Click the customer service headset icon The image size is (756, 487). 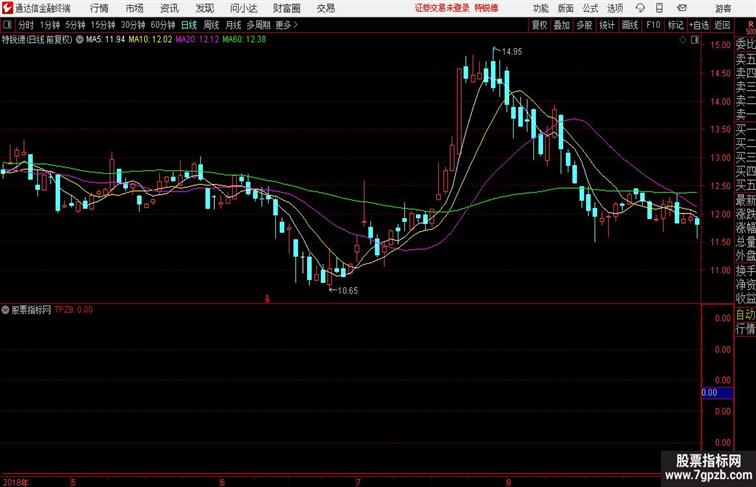point(640,8)
